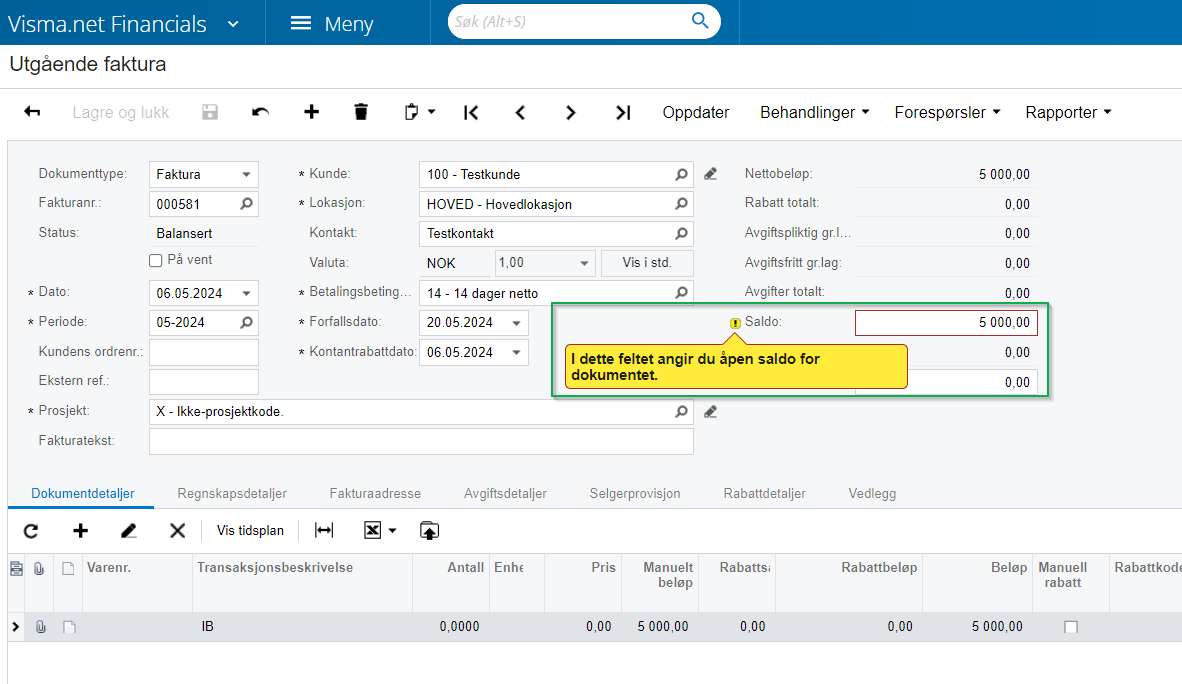This screenshot has height=684, width=1182.
Task: Open the Valuta rate dropdown
Action: pyautogui.click(x=583, y=263)
